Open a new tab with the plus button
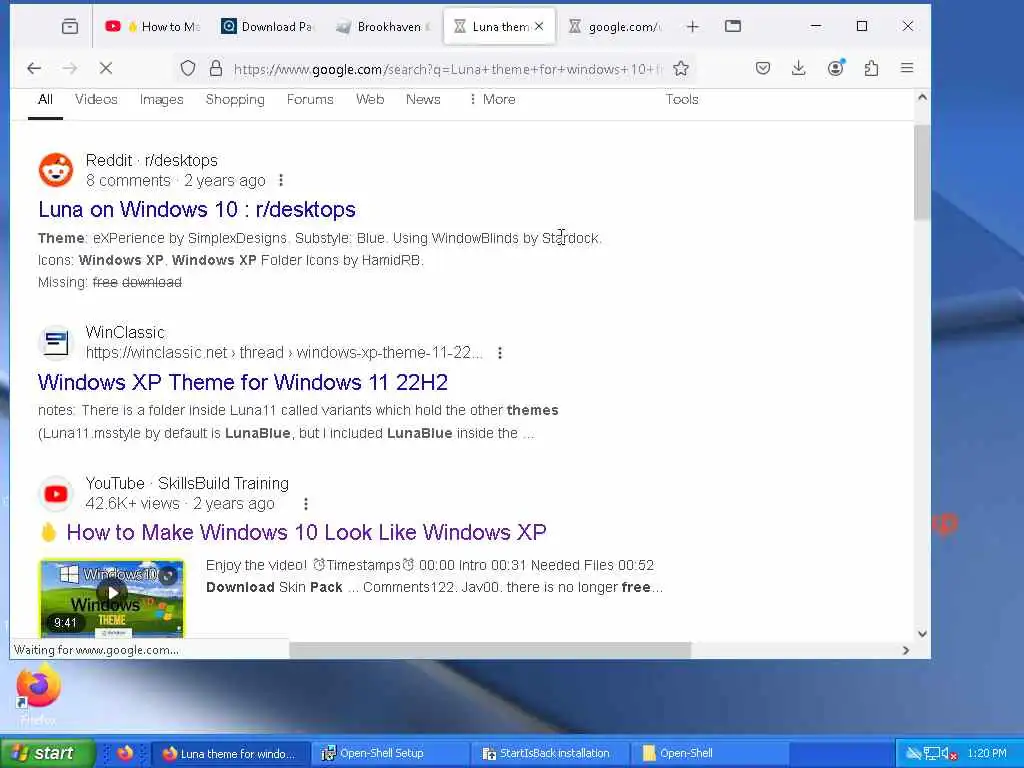 693,27
